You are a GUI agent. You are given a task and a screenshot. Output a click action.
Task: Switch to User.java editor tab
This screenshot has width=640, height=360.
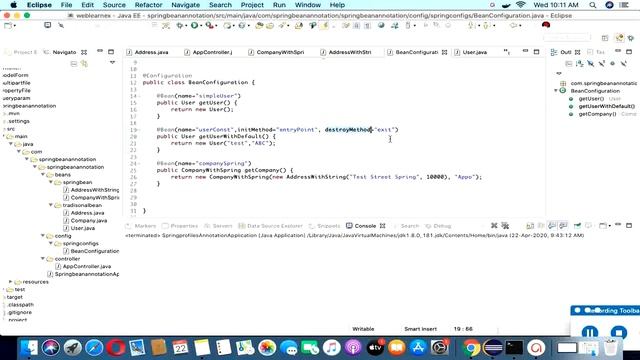475,52
